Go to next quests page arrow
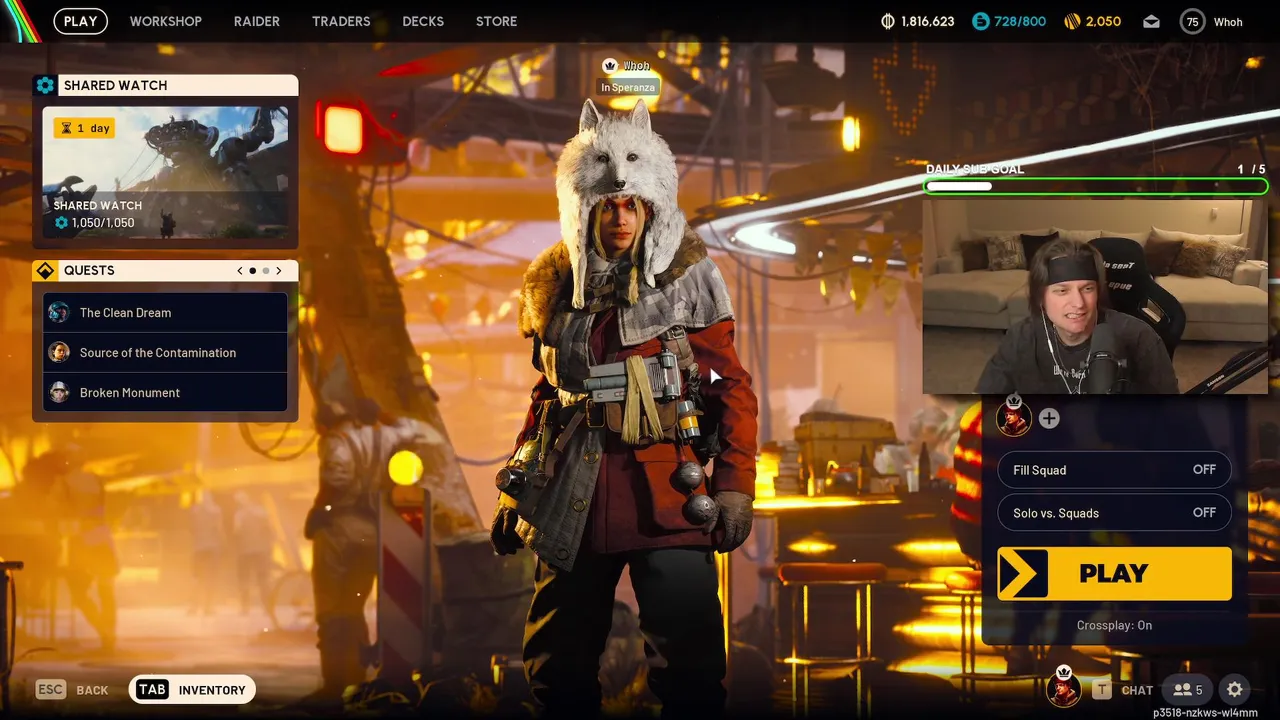1280x720 pixels. (279, 270)
